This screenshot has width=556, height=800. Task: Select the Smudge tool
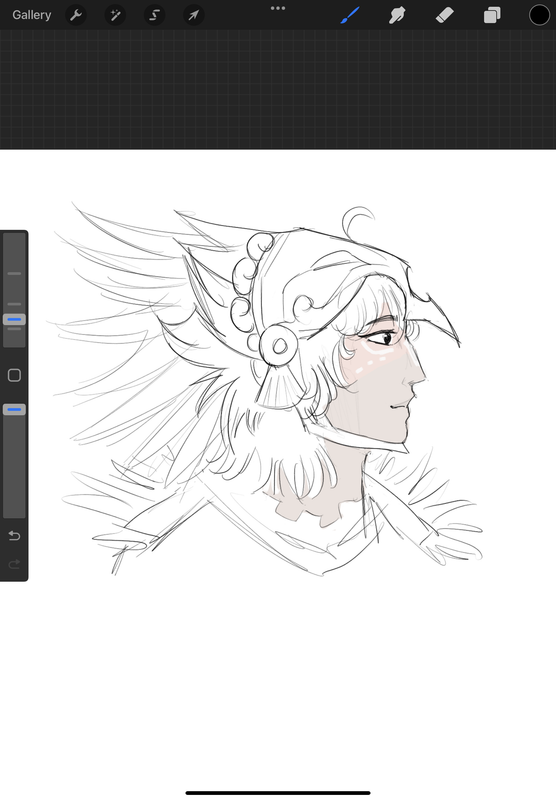click(x=397, y=15)
